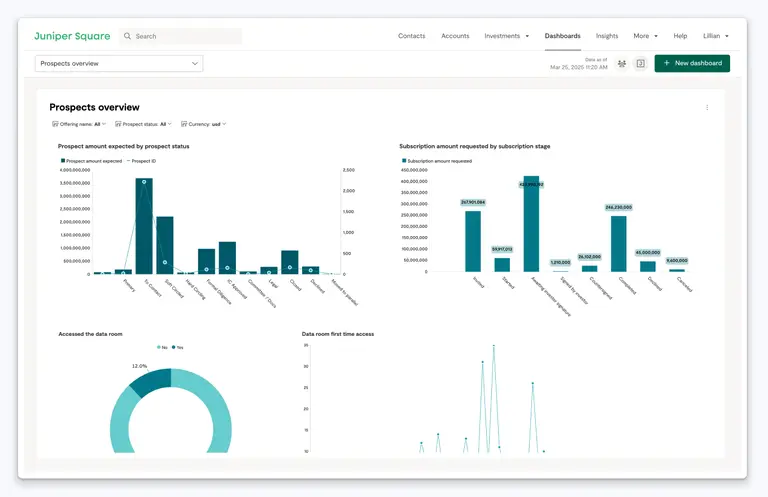Click the Completed bar in subscription chart
The height and width of the screenshot is (497, 768).
point(619,244)
